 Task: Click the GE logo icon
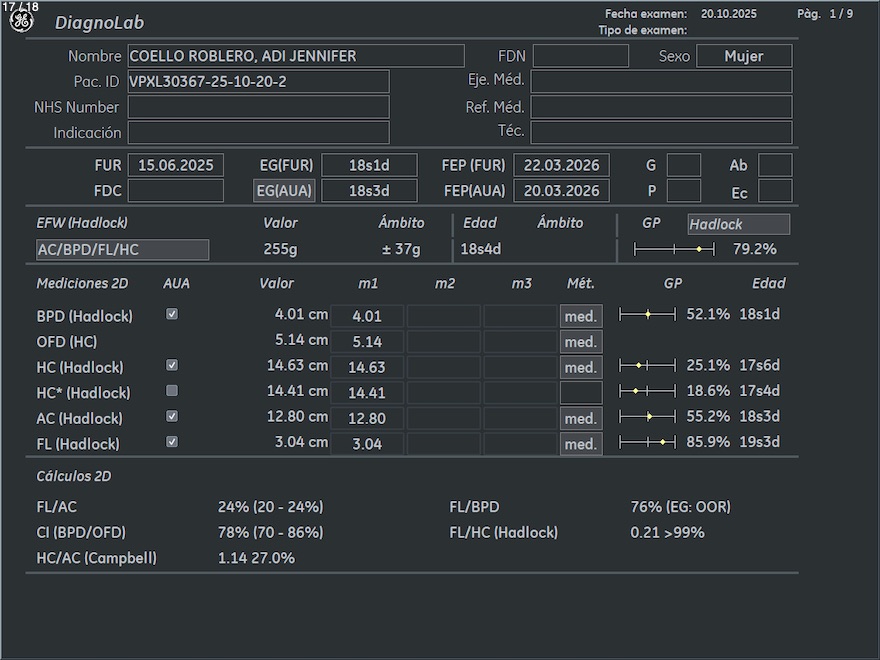(x=20, y=21)
